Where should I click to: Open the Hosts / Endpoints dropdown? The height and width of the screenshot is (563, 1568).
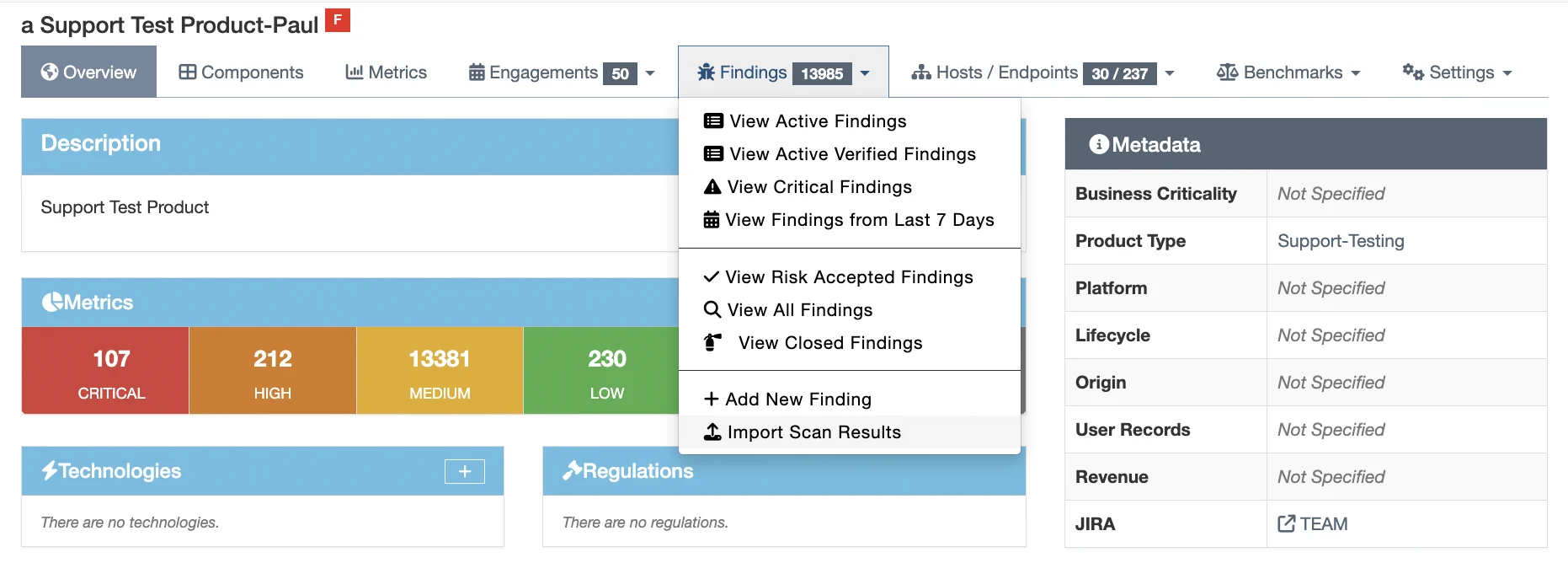point(1043,73)
